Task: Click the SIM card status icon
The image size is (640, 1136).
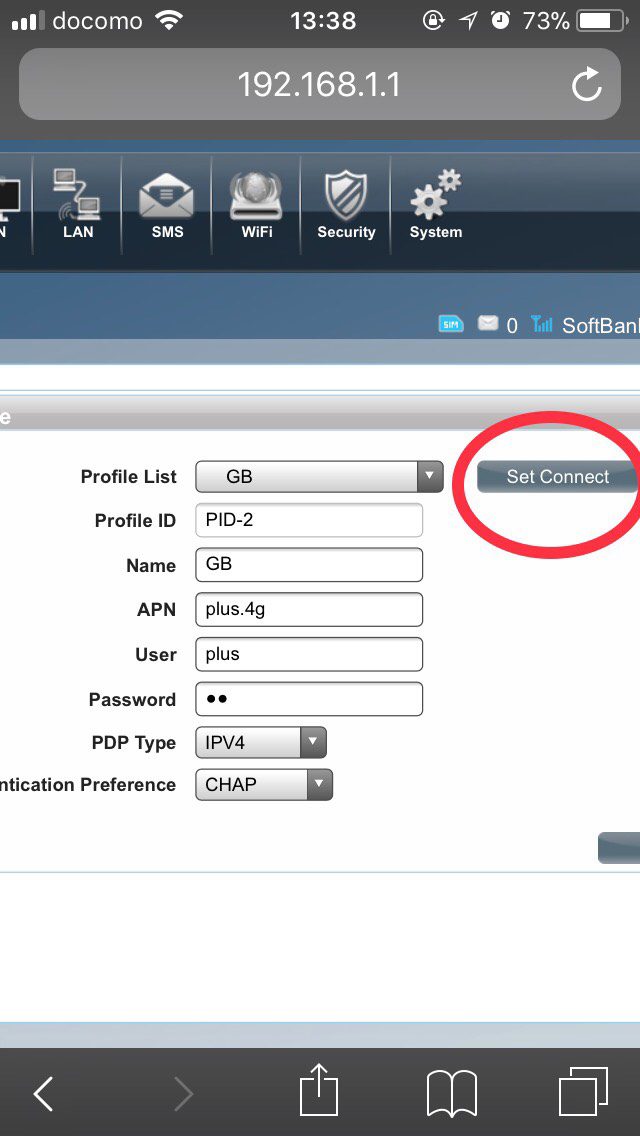Action: coord(451,324)
